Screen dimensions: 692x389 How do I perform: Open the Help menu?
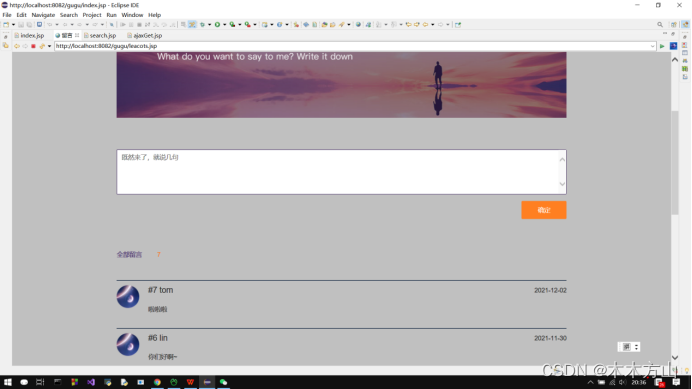pyautogui.click(x=154, y=15)
